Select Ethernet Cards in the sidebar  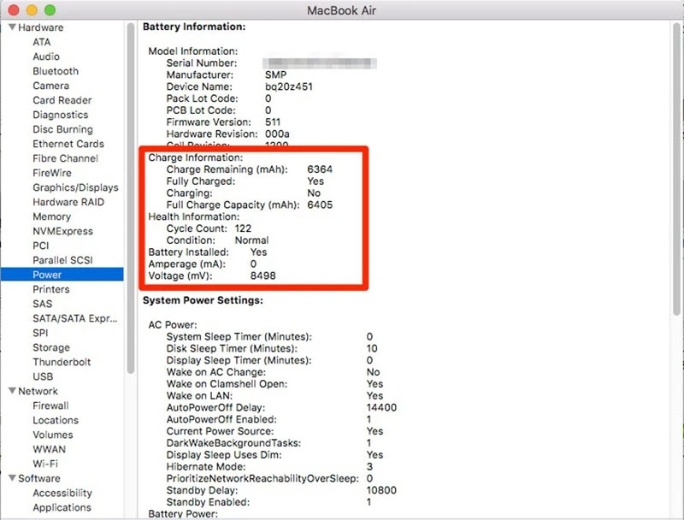pyautogui.click(x=68, y=144)
